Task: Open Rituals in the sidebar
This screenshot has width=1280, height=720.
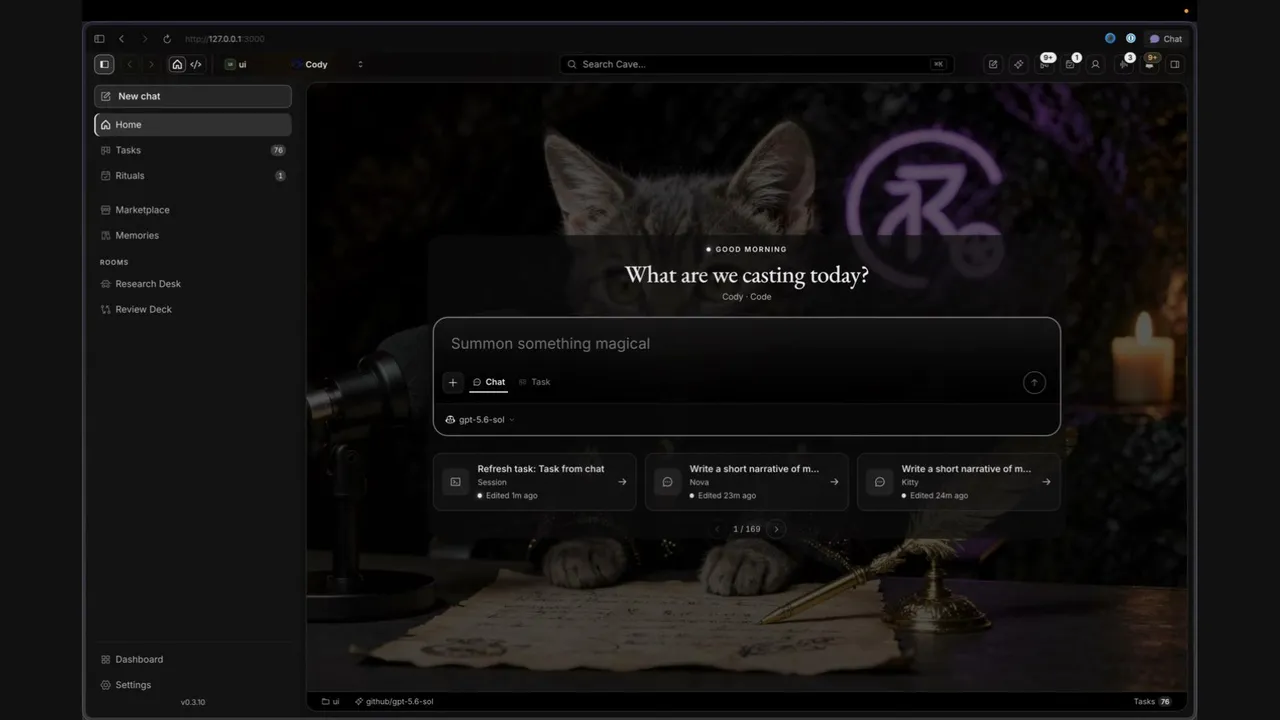Action: pos(193,176)
